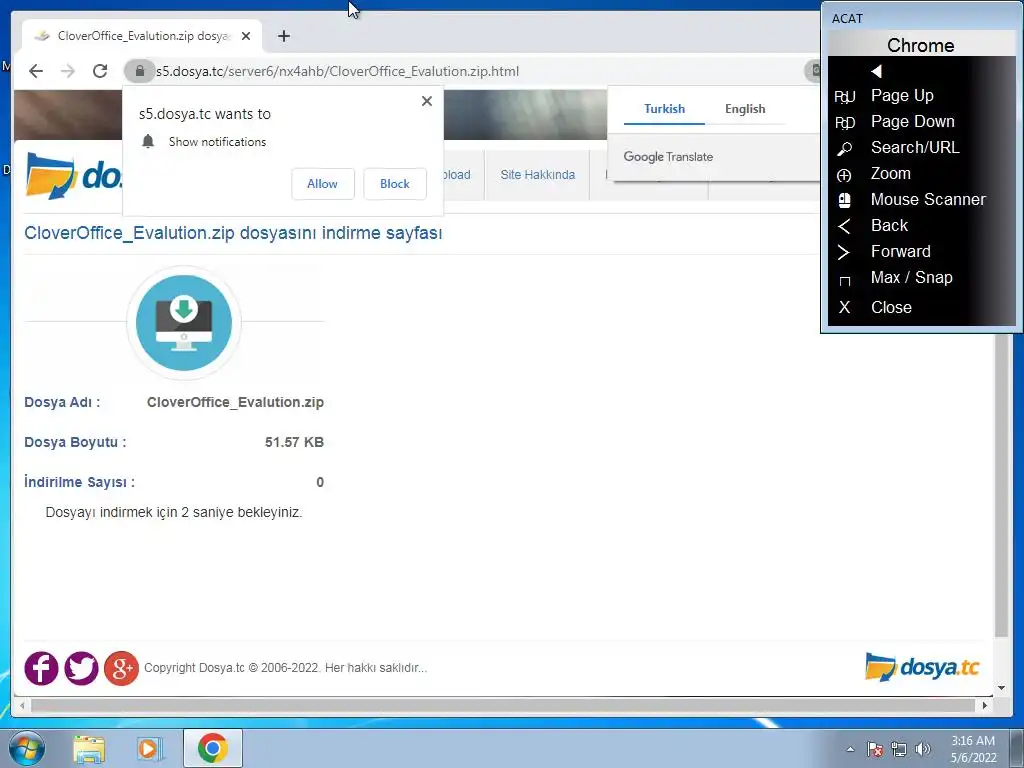Click the scroll right arrow
Screen dimensions: 1024x768
985,705
